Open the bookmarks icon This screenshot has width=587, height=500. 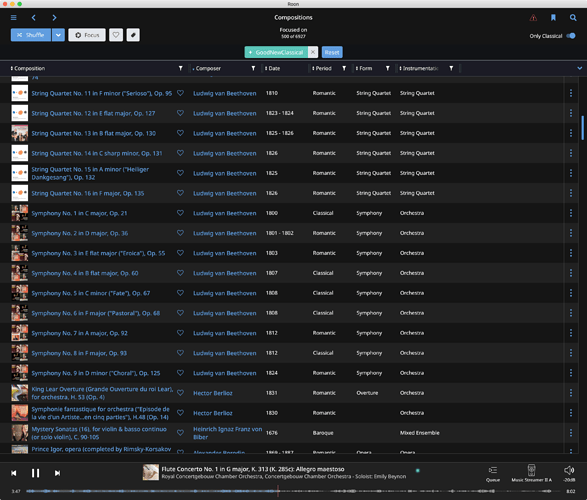click(x=553, y=18)
